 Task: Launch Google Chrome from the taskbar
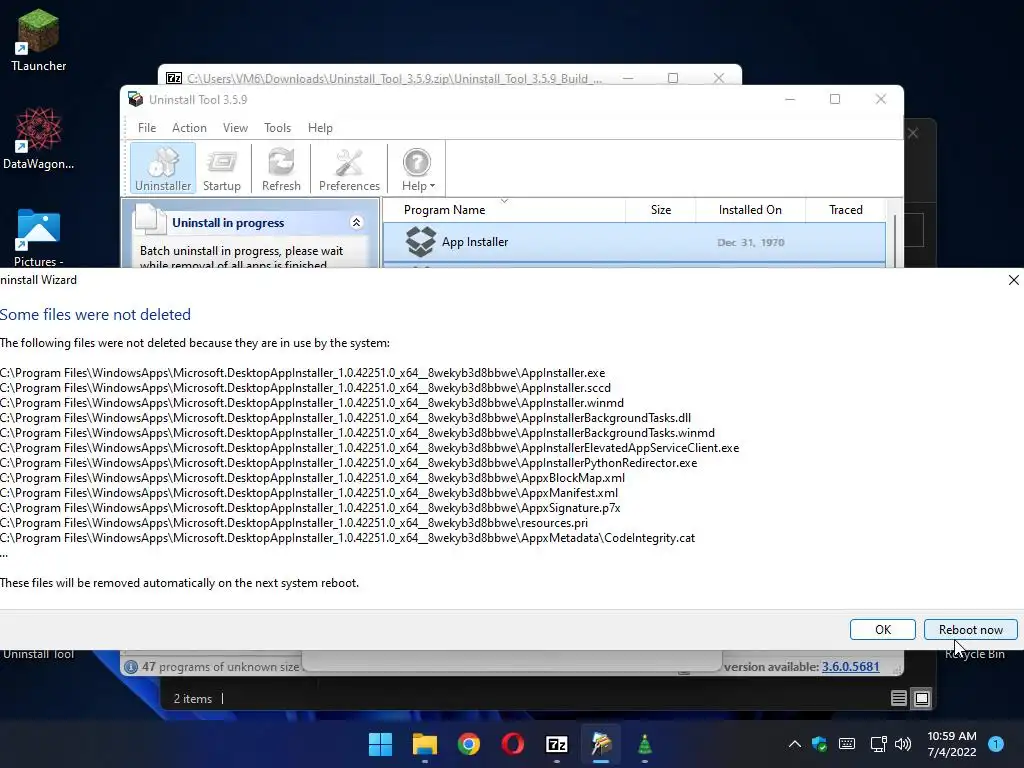468,744
